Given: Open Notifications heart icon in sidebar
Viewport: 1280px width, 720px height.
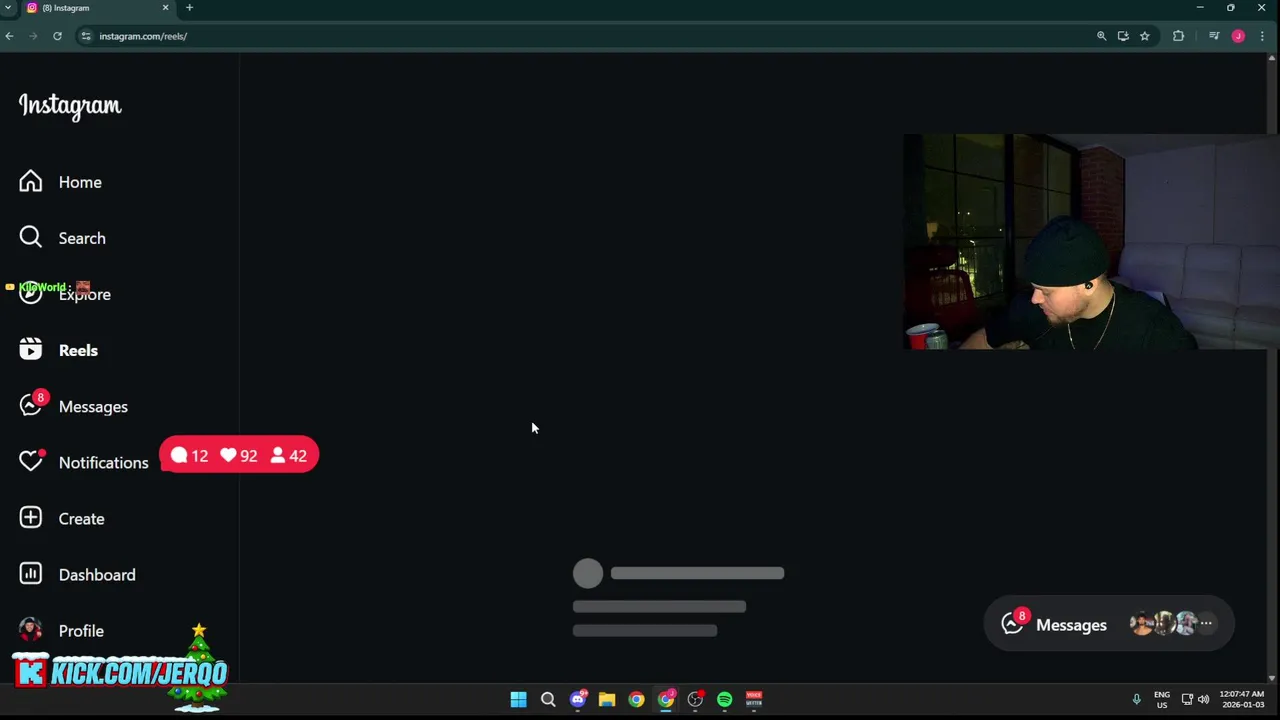Looking at the screenshot, I should (31, 461).
